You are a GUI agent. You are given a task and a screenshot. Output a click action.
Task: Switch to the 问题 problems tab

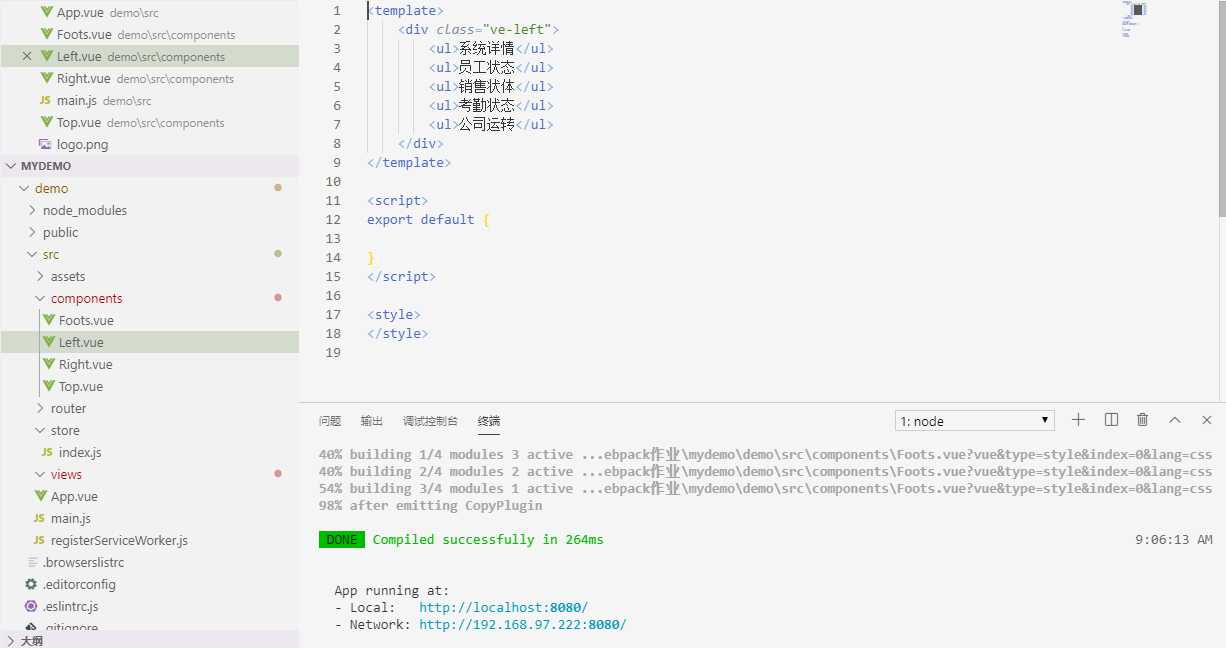[x=330, y=421]
